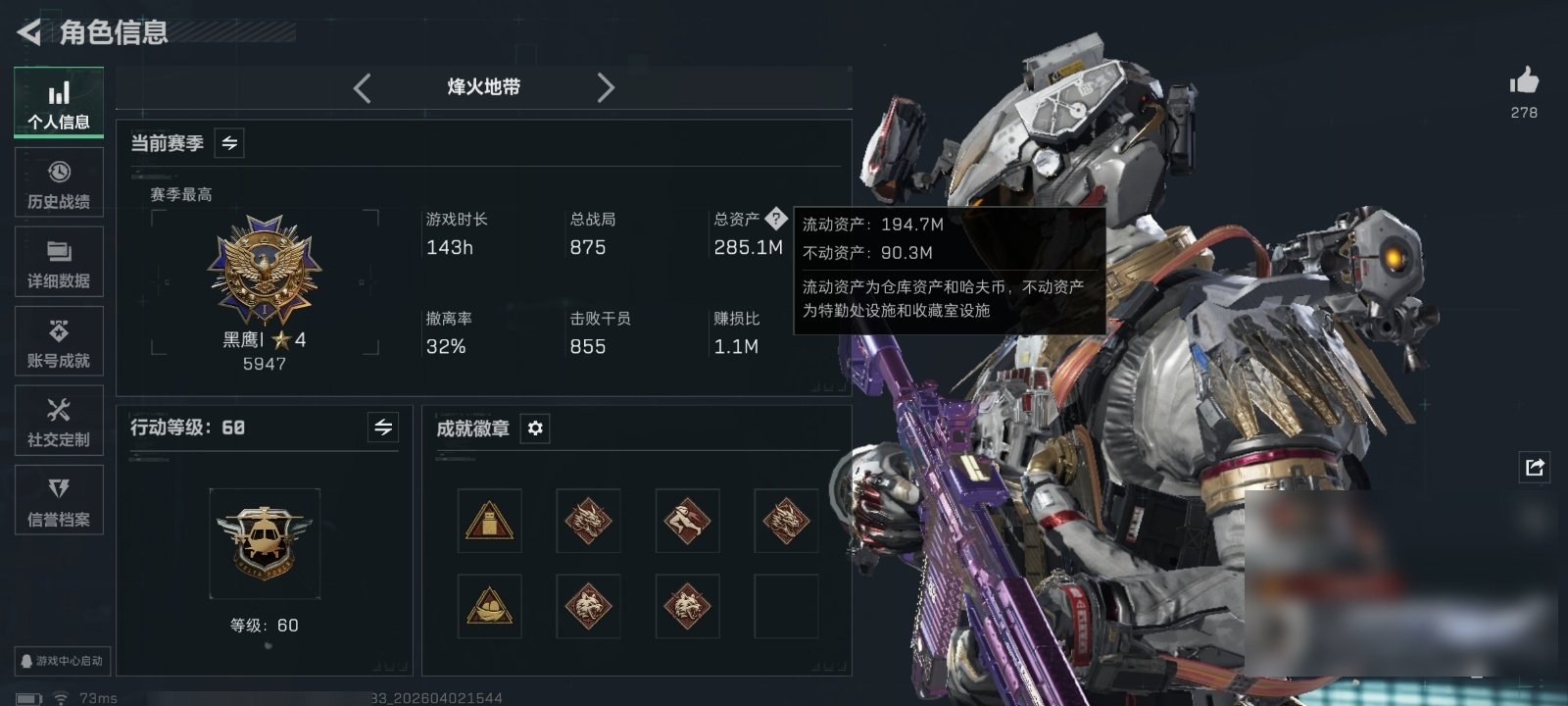Click the level 60 helicopter emblem

coord(265,543)
